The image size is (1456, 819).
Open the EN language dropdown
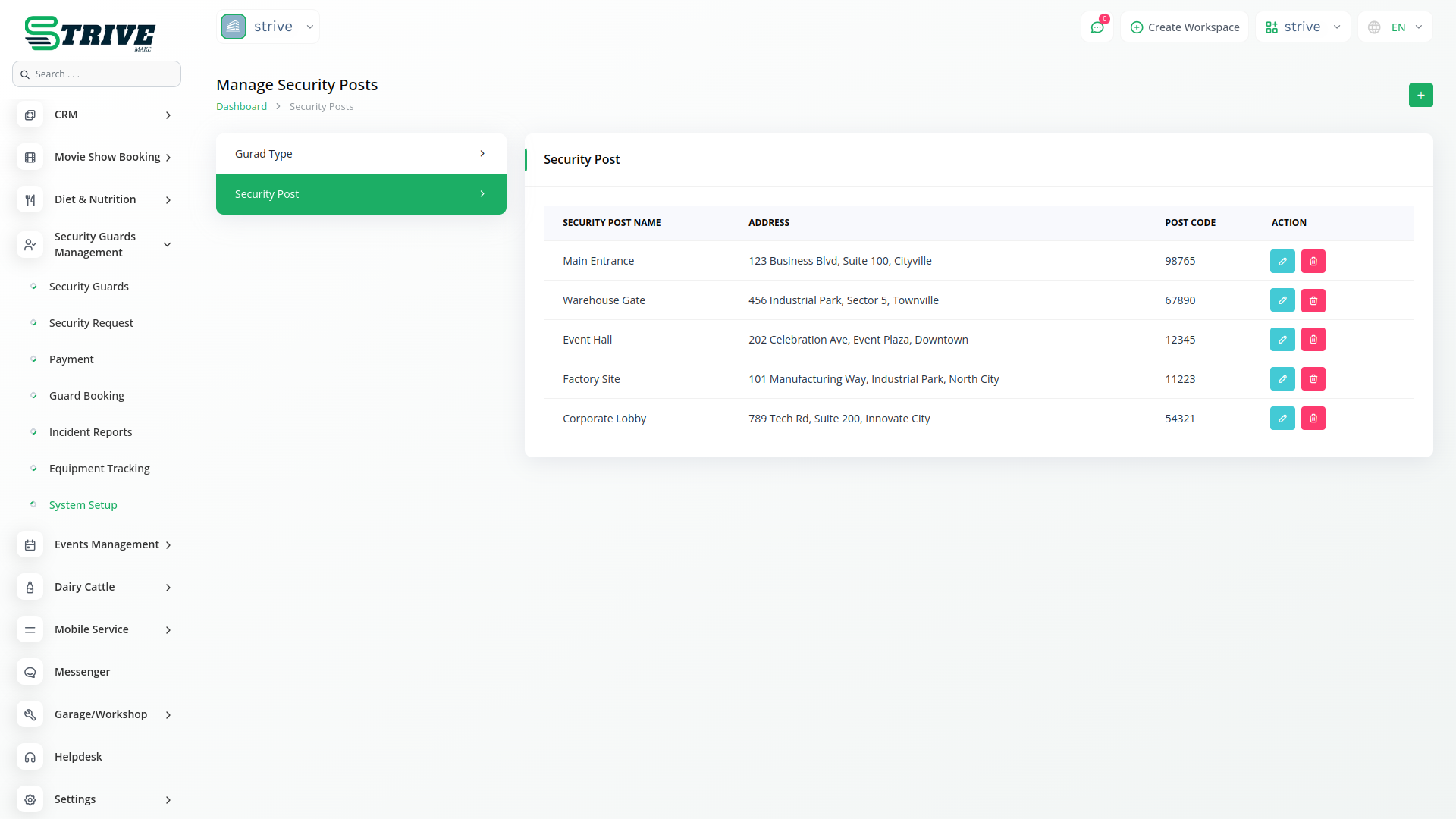(1395, 27)
